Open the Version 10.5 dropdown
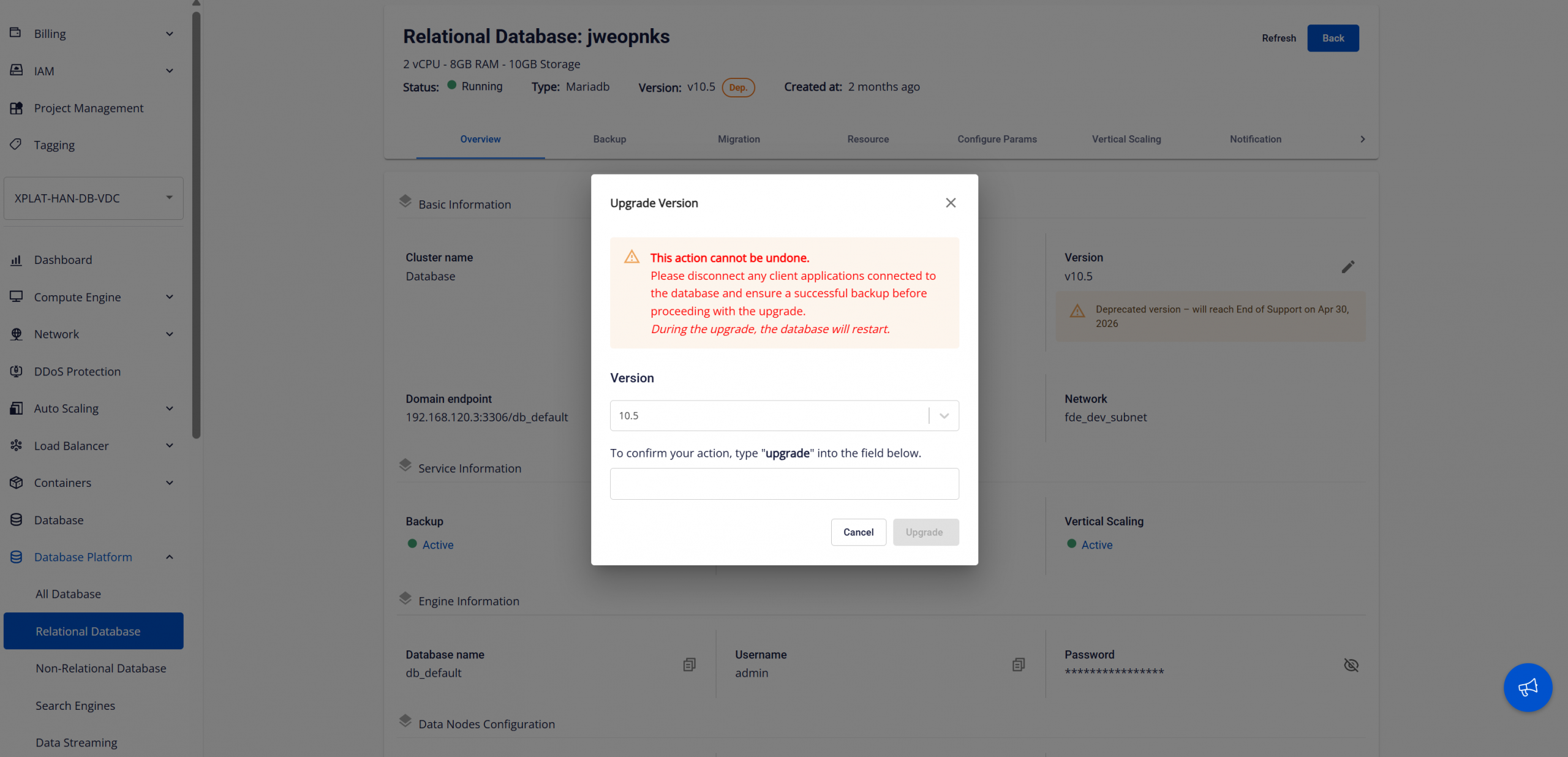The width and height of the screenshot is (1568, 757). [x=784, y=416]
